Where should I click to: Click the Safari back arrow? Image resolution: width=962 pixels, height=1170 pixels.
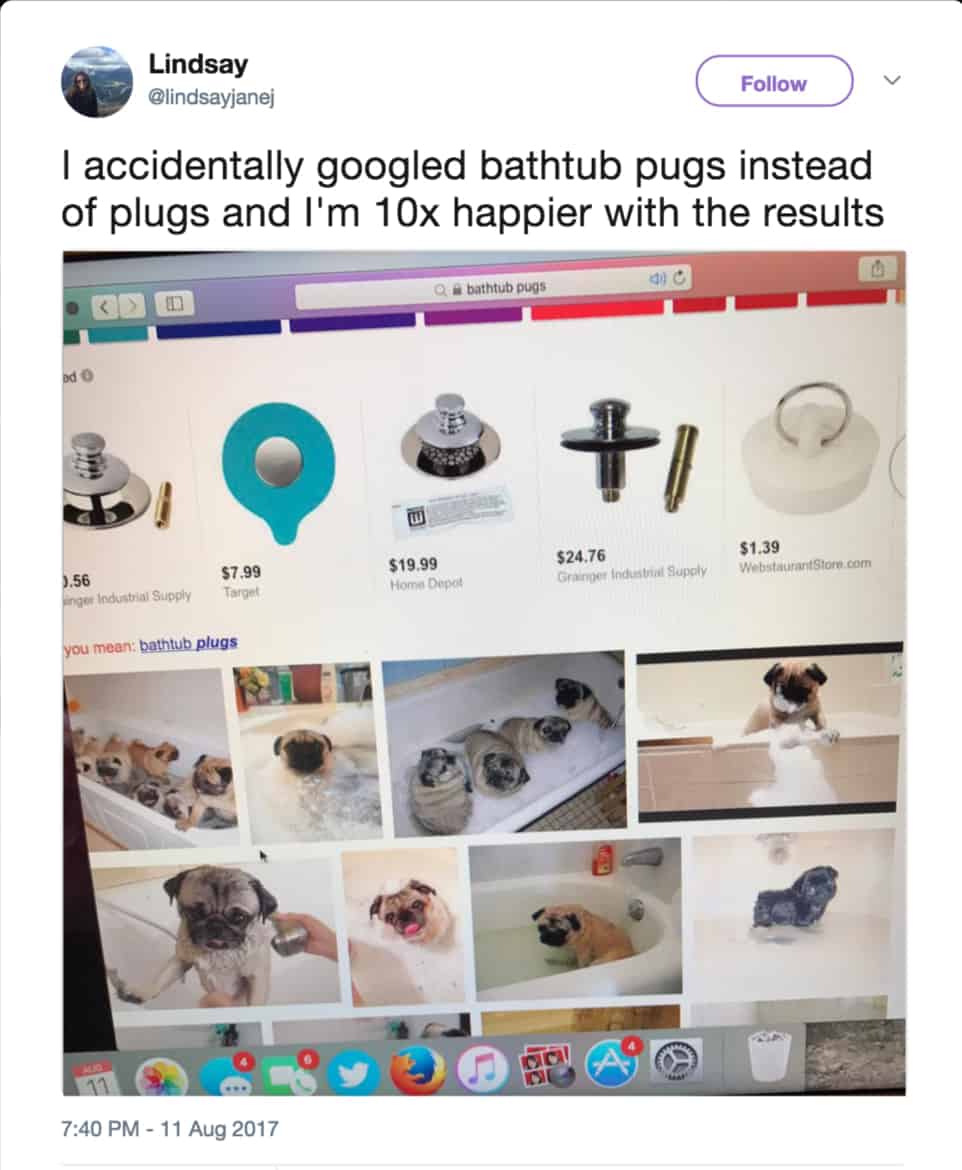point(105,307)
